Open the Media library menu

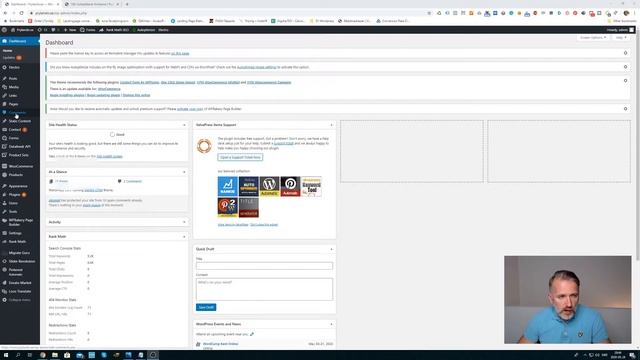13,87
